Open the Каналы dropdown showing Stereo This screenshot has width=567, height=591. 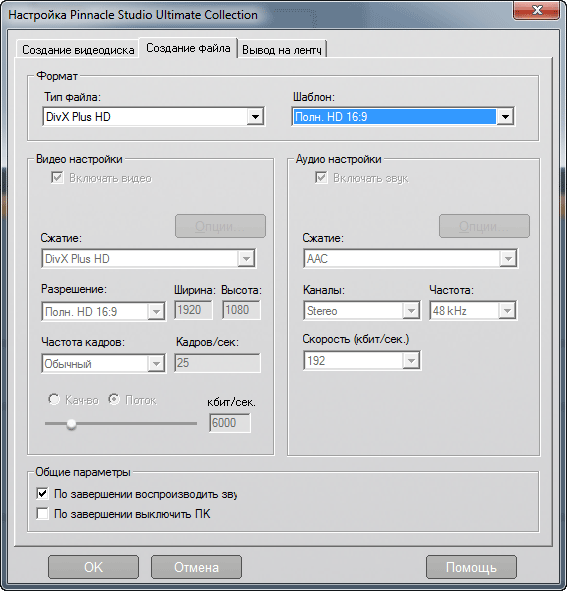point(362,311)
